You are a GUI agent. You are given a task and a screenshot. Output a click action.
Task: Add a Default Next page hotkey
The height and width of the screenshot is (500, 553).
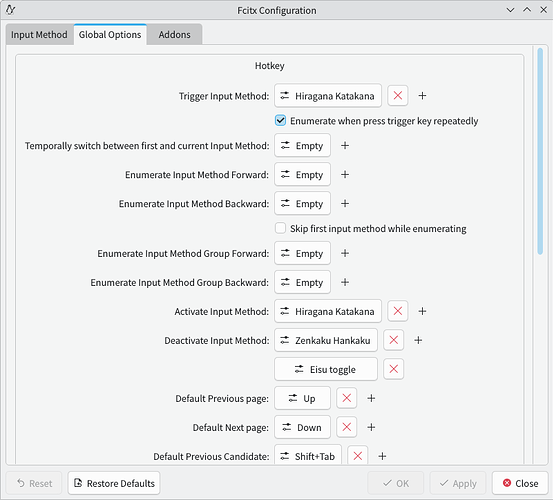point(371,427)
